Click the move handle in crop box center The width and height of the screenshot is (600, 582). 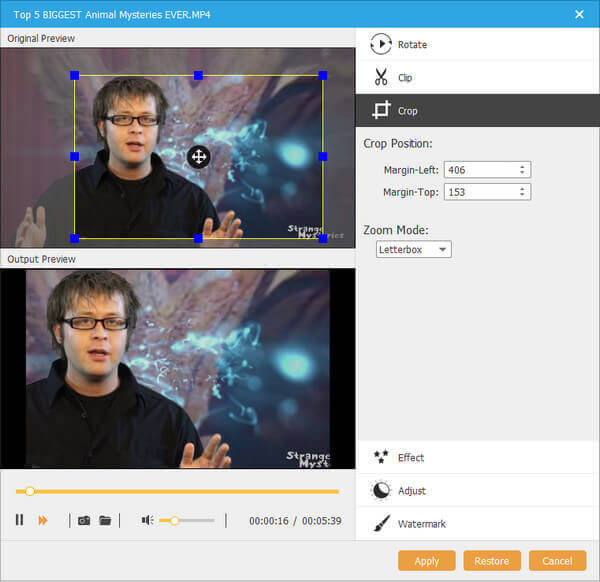pyautogui.click(x=198, y=156)
